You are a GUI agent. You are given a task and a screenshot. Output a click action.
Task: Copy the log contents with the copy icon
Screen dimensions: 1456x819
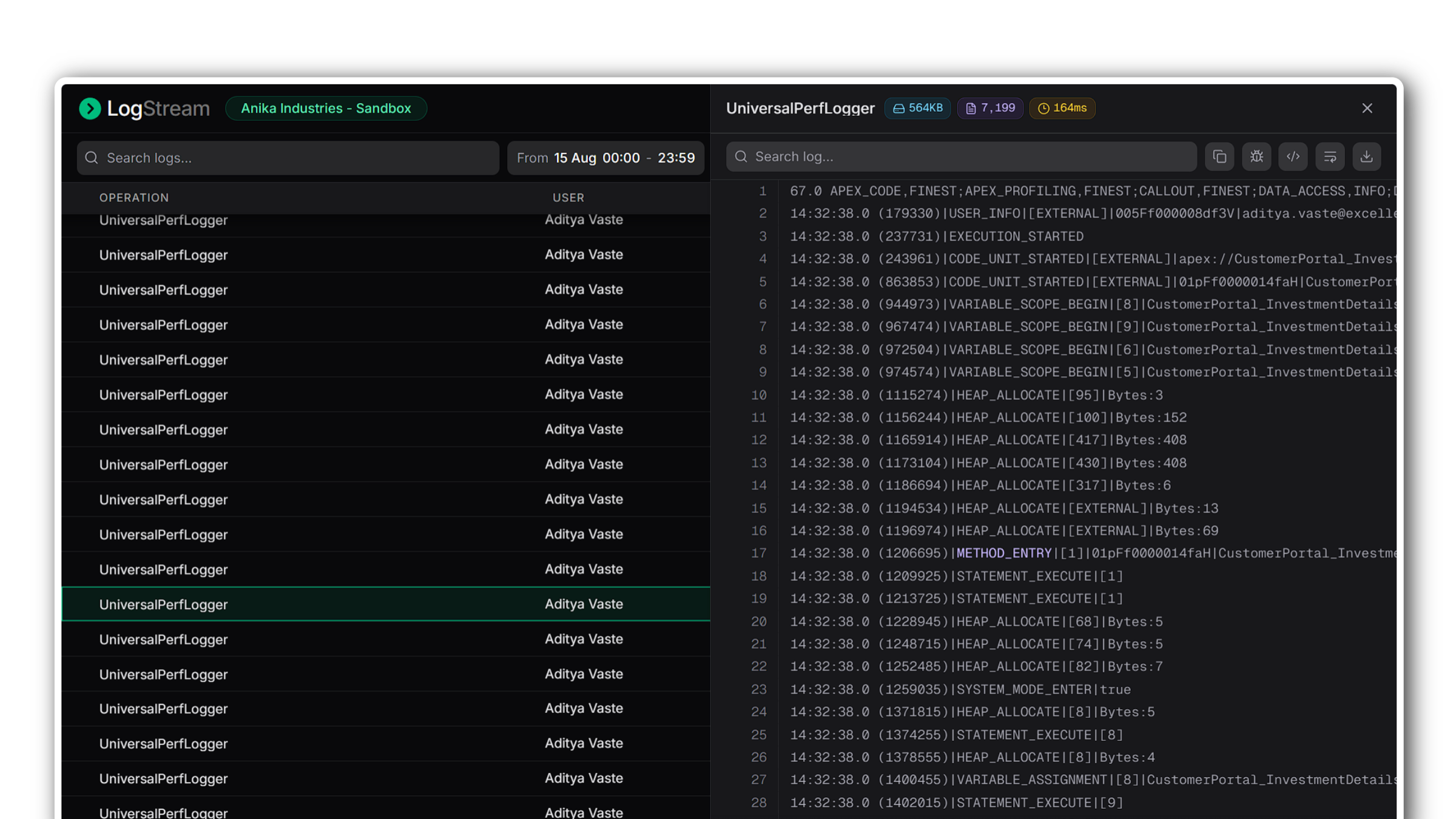pyautogui.click(x=1219, y=157)
